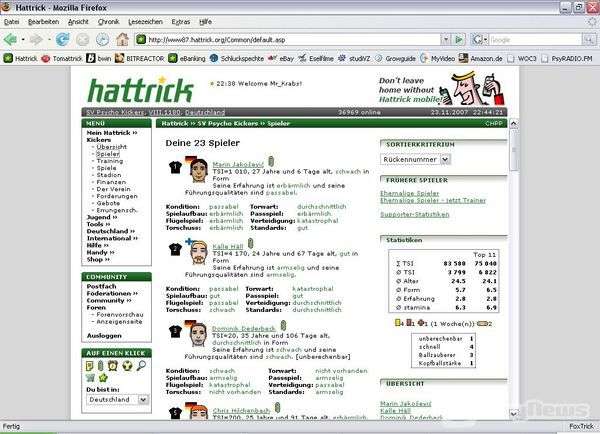Open the eBay bookmark
600x434 pixels.
coord(281,58)
